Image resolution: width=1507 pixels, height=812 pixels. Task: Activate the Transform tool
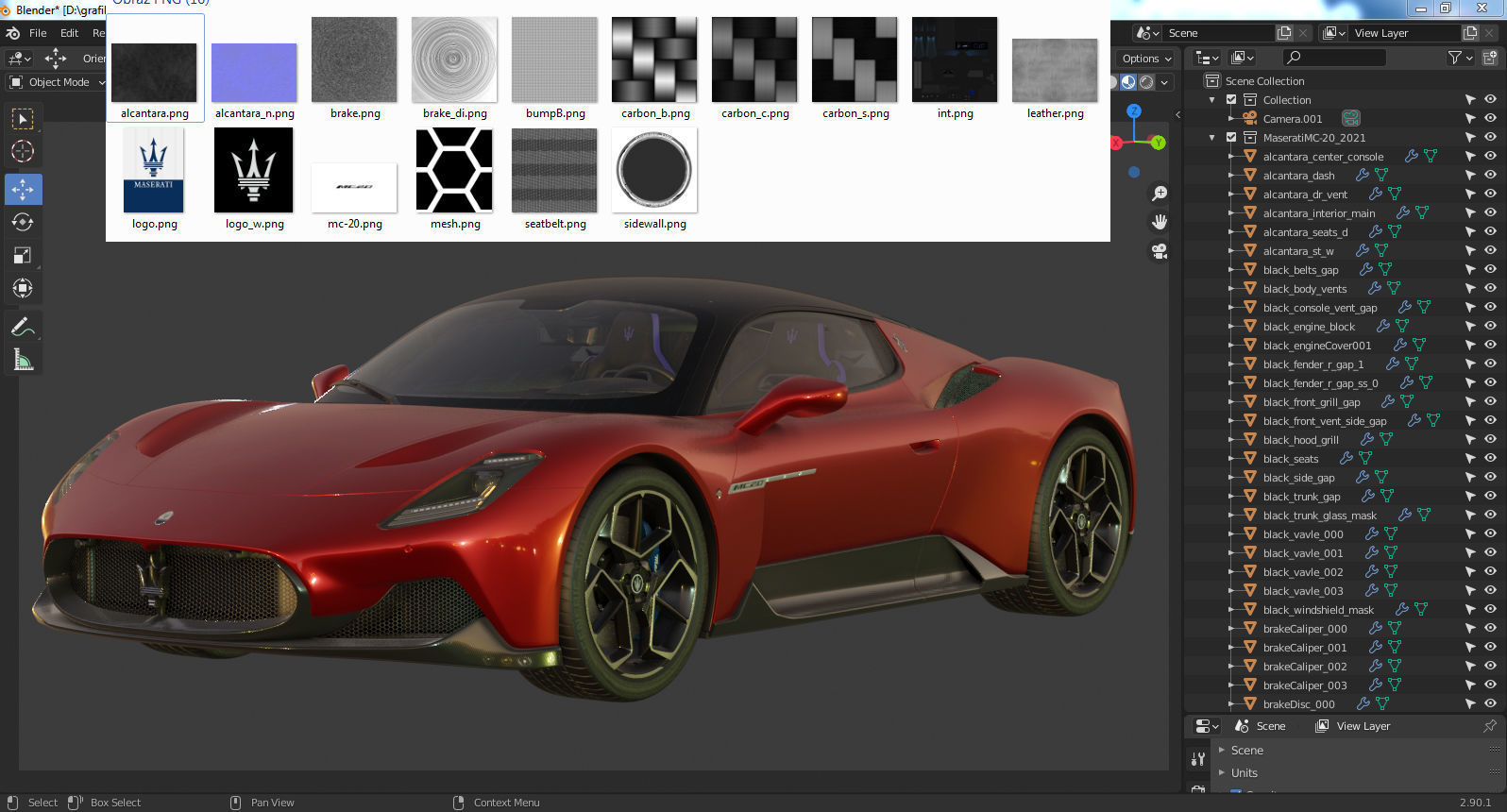pos(23,289)
